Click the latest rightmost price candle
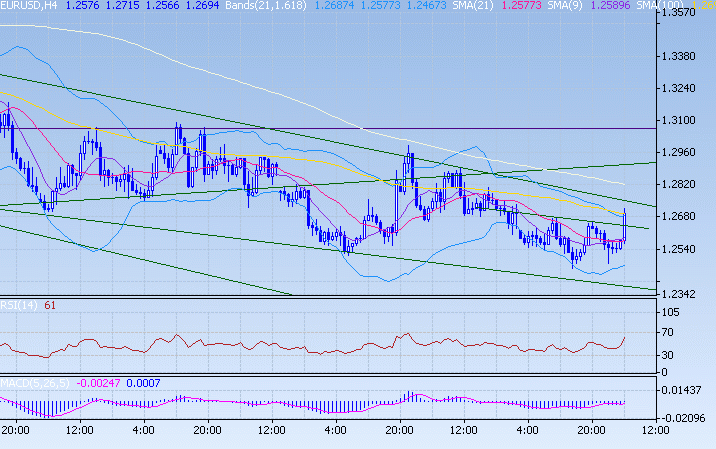 624,227
